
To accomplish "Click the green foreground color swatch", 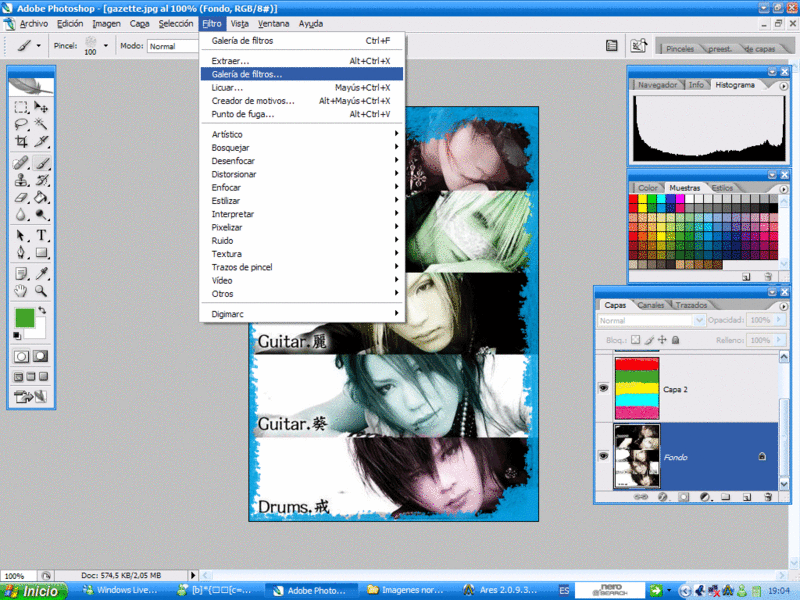I will tap(24, 317).
